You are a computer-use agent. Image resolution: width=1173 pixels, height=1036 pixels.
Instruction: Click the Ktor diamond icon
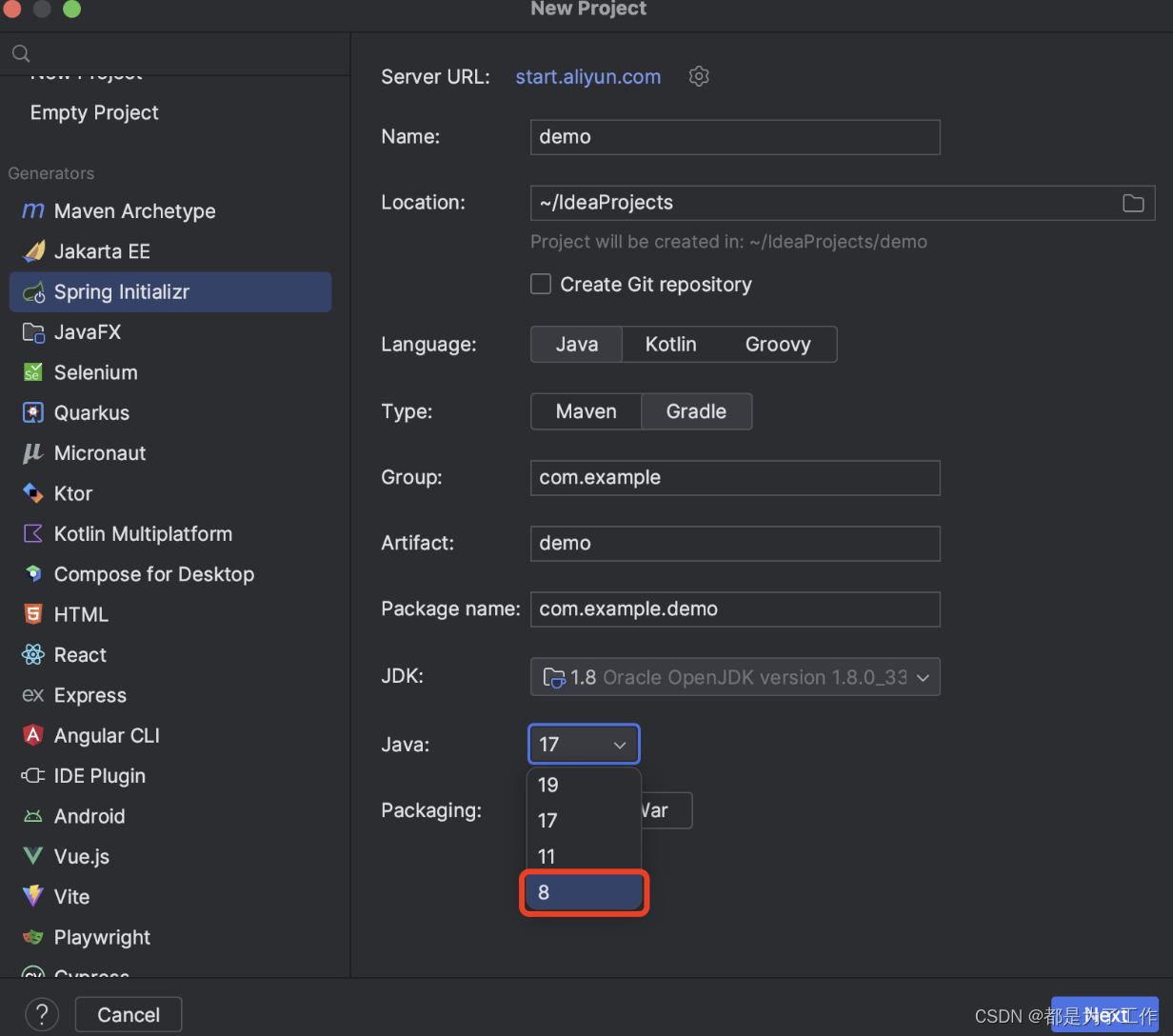[x=33, y=493]
